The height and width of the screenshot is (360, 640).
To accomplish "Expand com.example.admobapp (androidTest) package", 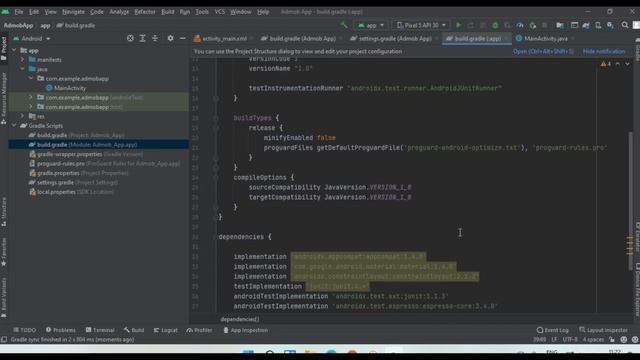I will click(31, 98).
